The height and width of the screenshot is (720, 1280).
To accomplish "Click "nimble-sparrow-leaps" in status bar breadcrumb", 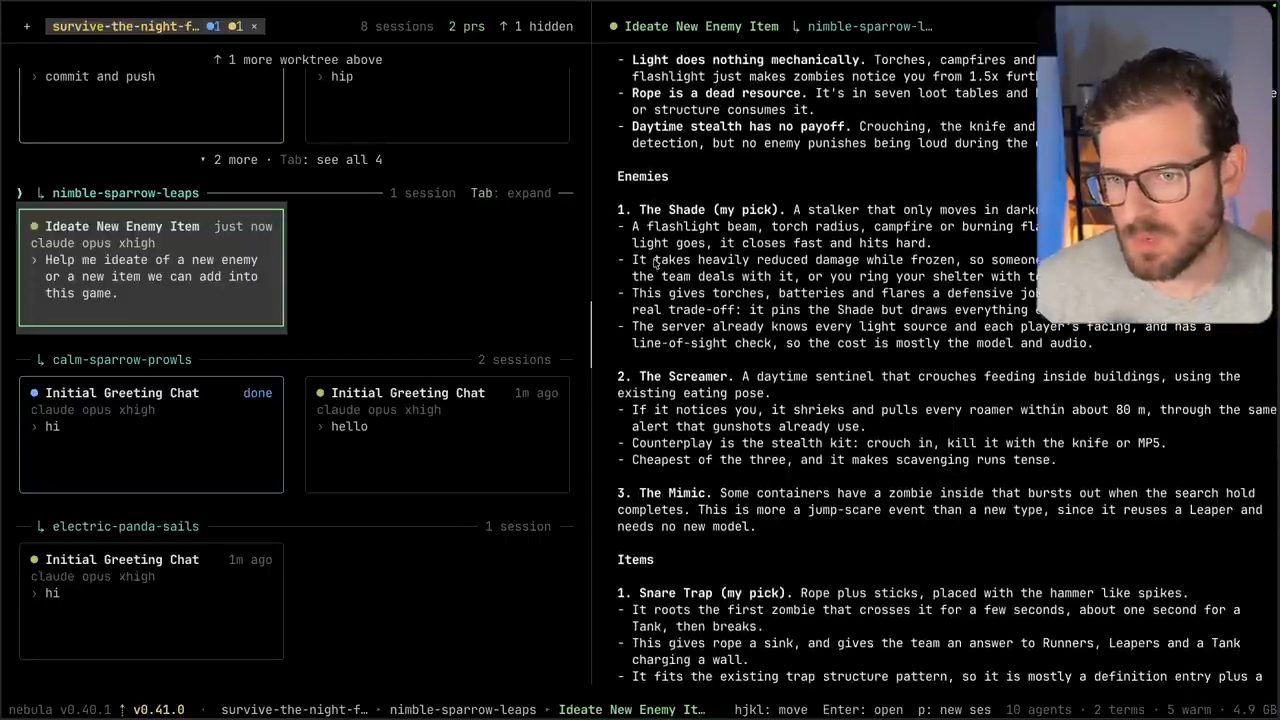I will [x=463, y=710].
